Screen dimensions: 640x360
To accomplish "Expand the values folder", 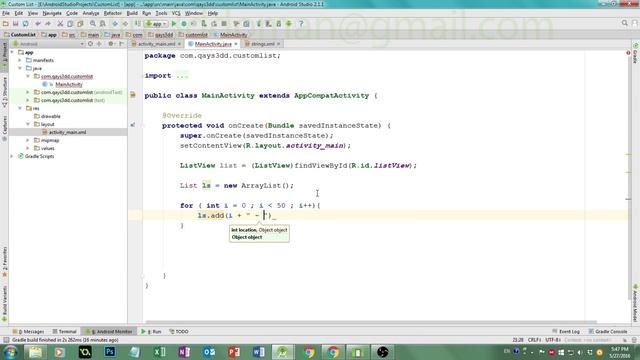I will [28, 148].
